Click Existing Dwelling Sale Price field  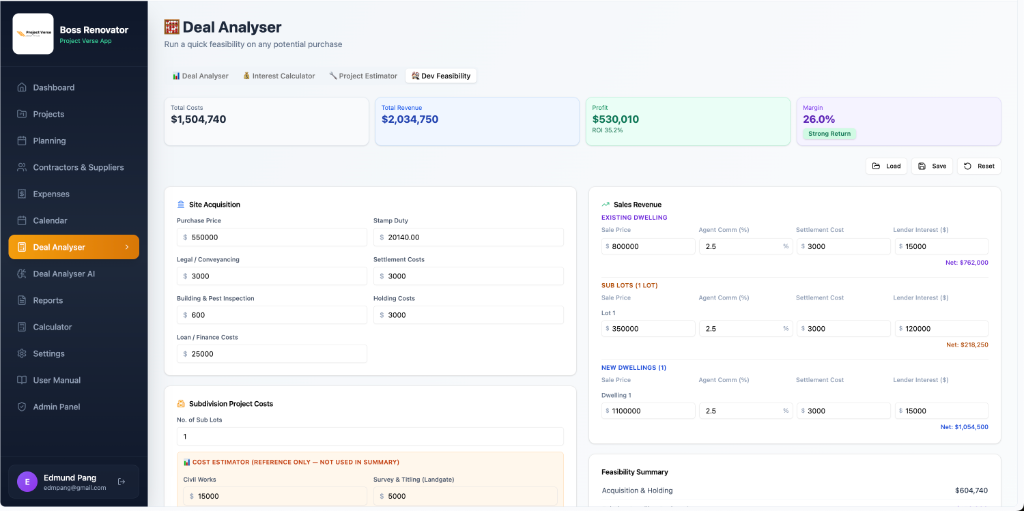(648, 246)
